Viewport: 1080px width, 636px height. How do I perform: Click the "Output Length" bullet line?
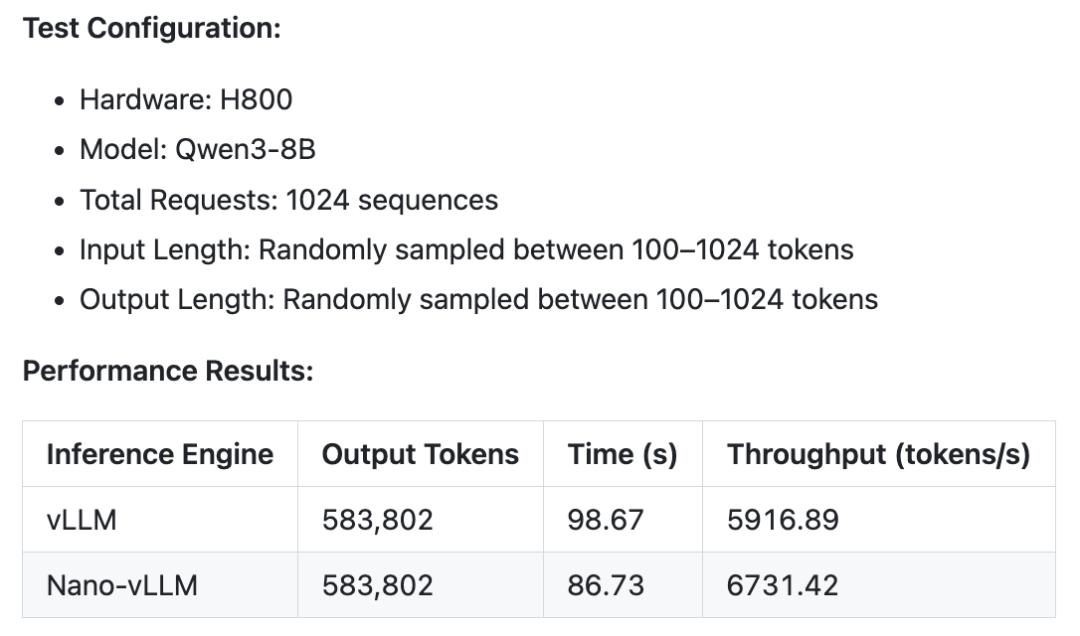point(478,299)
